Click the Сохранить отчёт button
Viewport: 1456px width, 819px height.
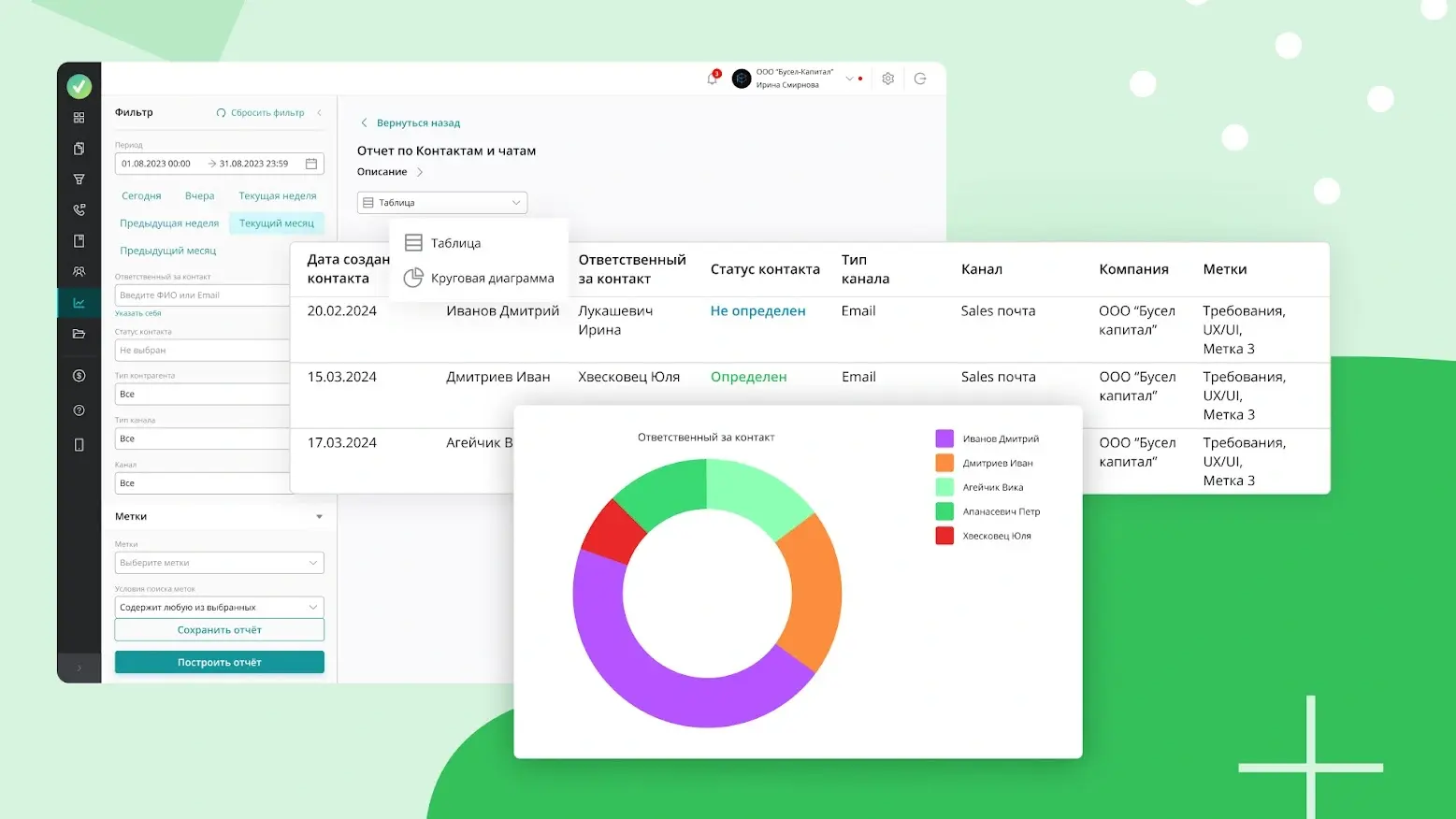click(x=220, y=630)
